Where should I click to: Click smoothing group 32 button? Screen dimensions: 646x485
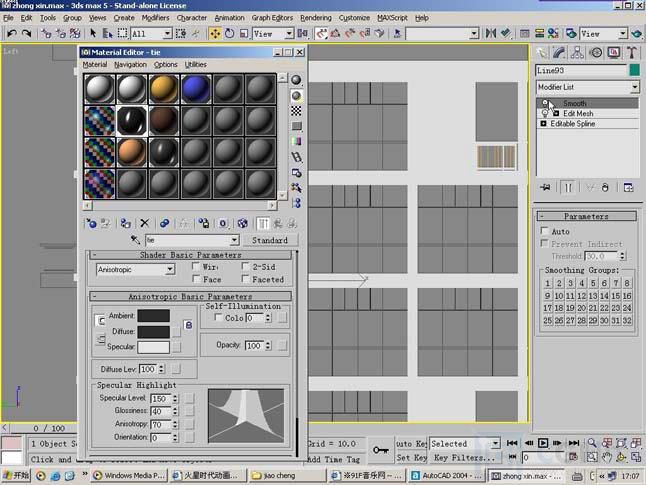tap(627, 320)
